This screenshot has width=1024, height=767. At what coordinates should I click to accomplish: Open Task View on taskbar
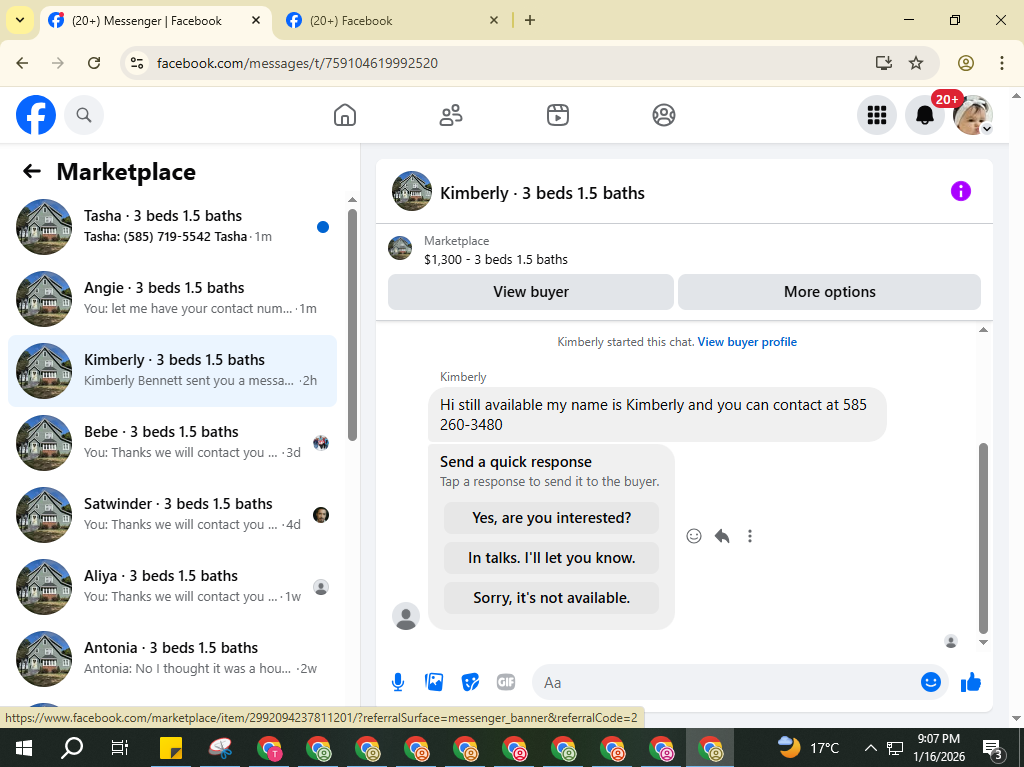tap(120, 747)
